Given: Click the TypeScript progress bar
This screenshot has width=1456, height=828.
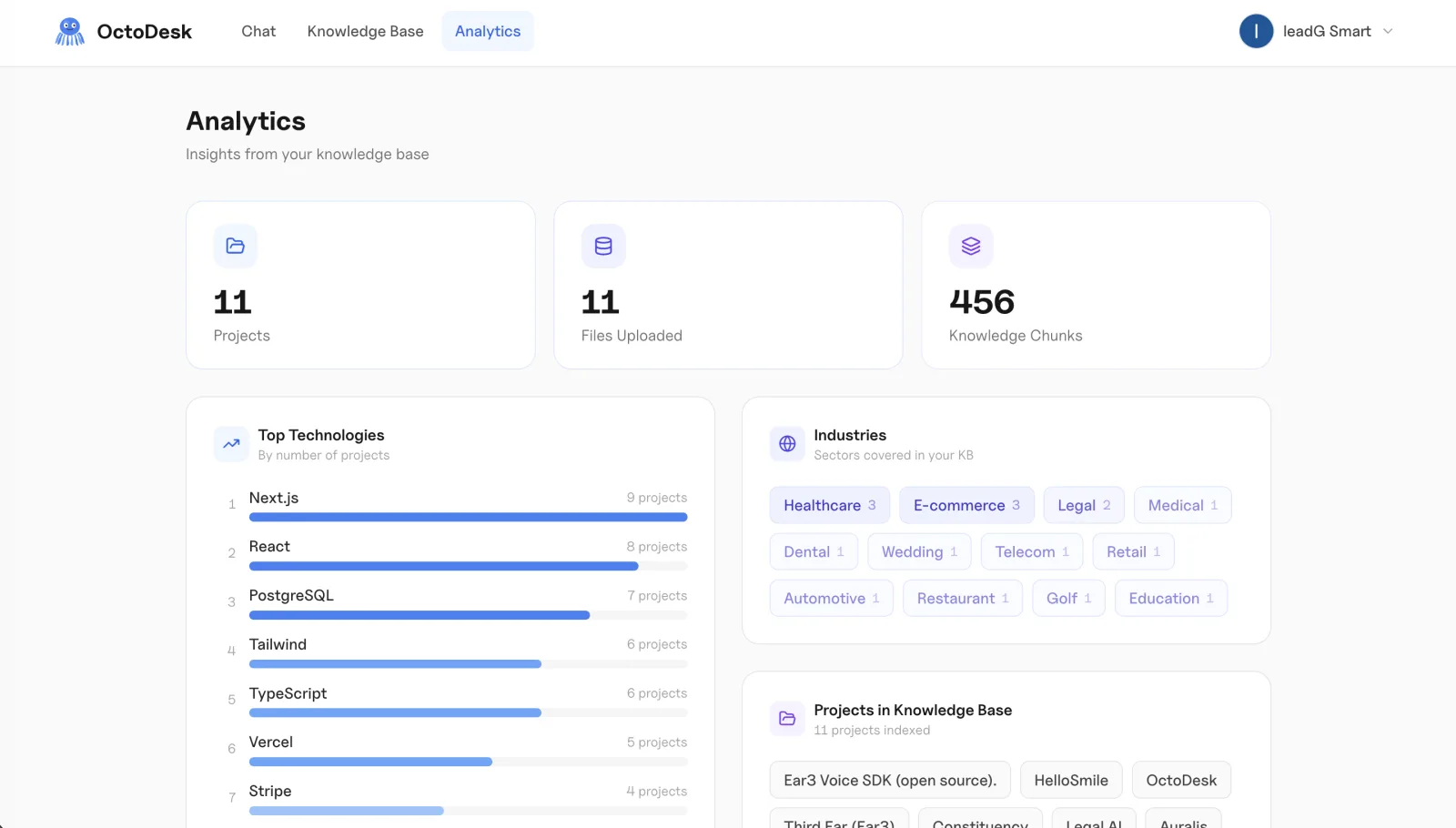Looking at the screenshot, I should click(x=468, y=712).
